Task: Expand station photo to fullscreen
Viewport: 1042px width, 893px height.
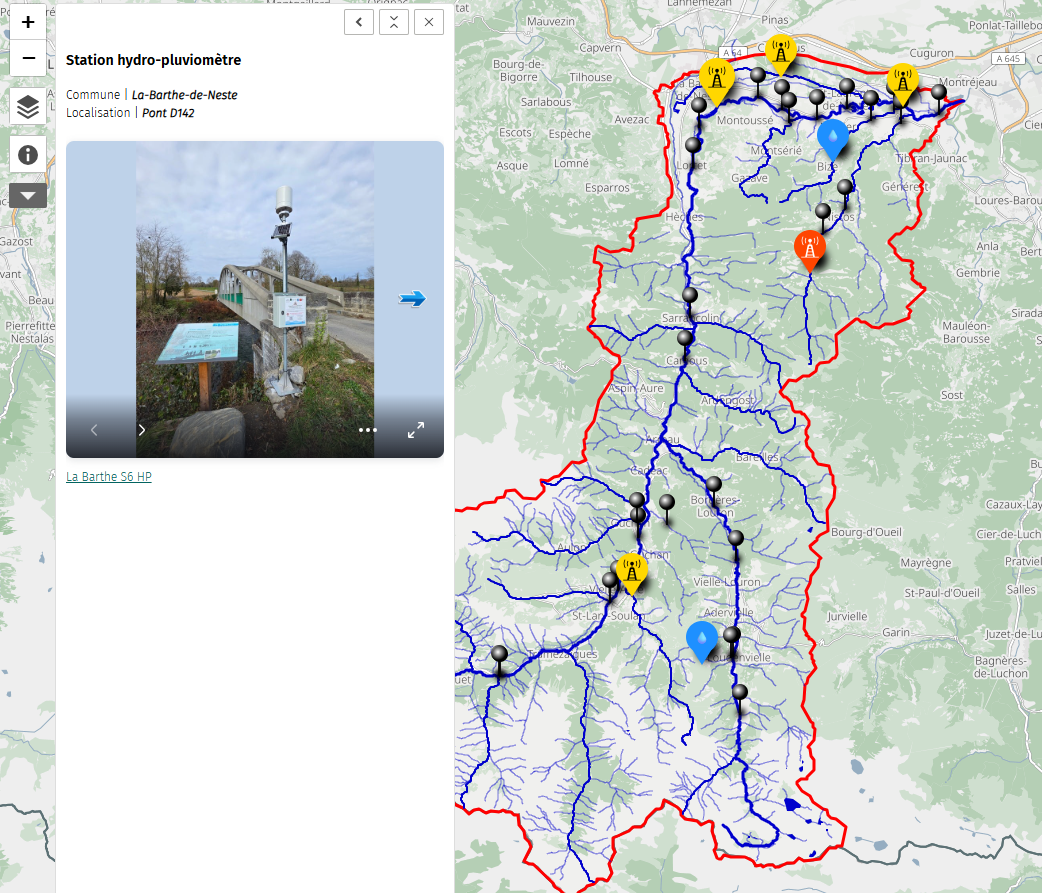Action: tap(416, 430)
